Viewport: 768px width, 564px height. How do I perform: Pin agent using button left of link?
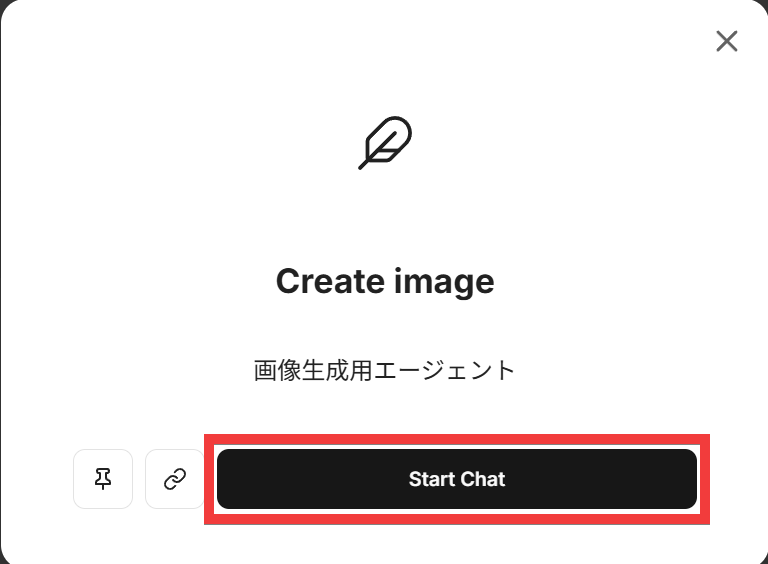tap(103, 479)
